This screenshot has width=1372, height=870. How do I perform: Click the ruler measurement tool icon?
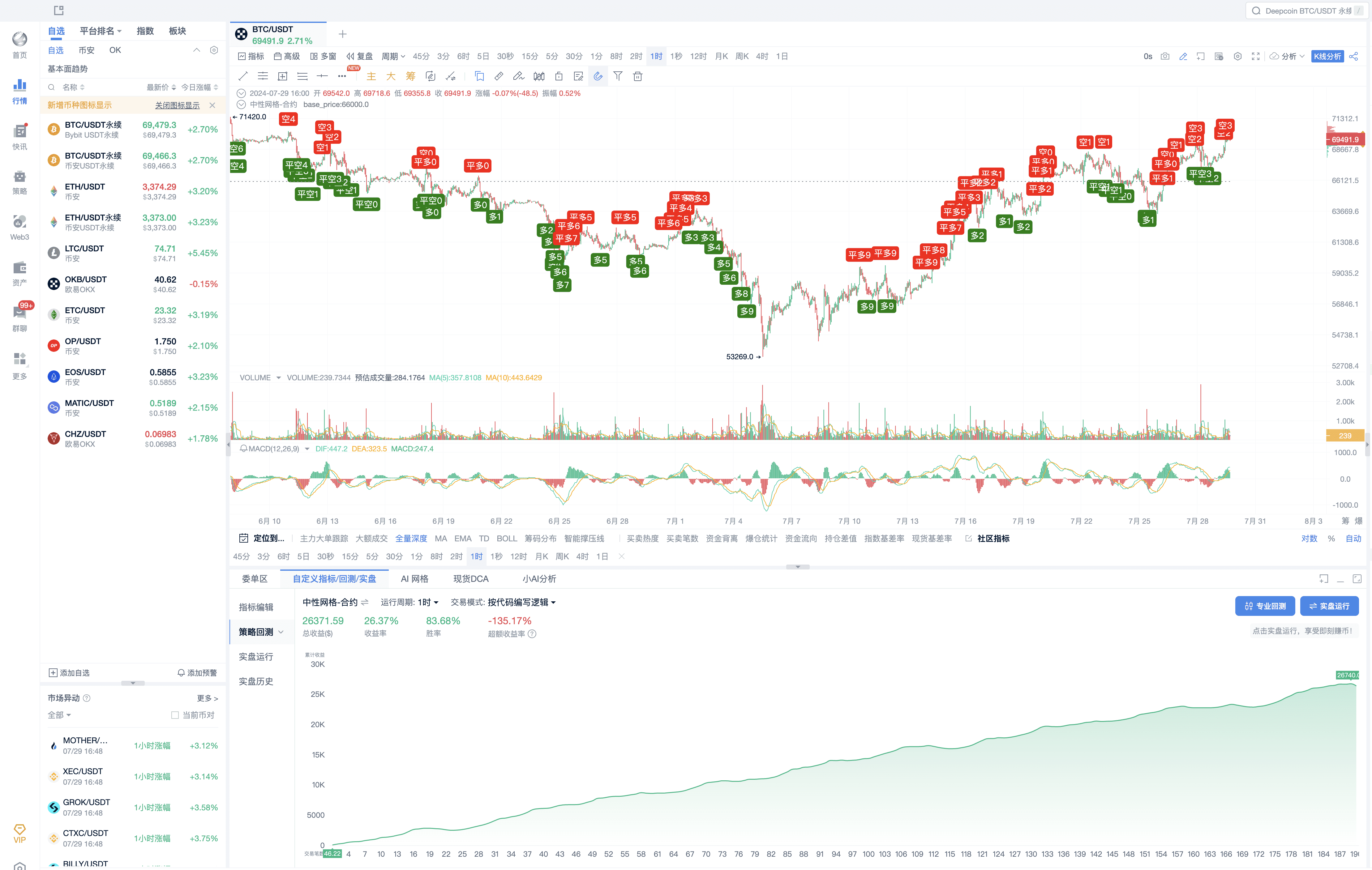pyautogui.click(x=499, y=76)
